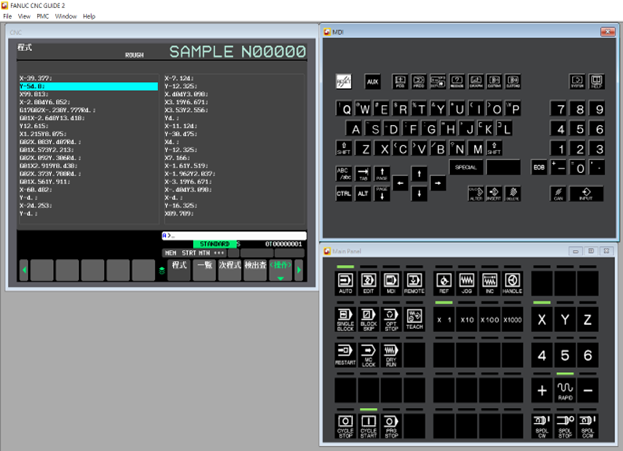Click the SPDL STOP spindle button

coord(565,426)
